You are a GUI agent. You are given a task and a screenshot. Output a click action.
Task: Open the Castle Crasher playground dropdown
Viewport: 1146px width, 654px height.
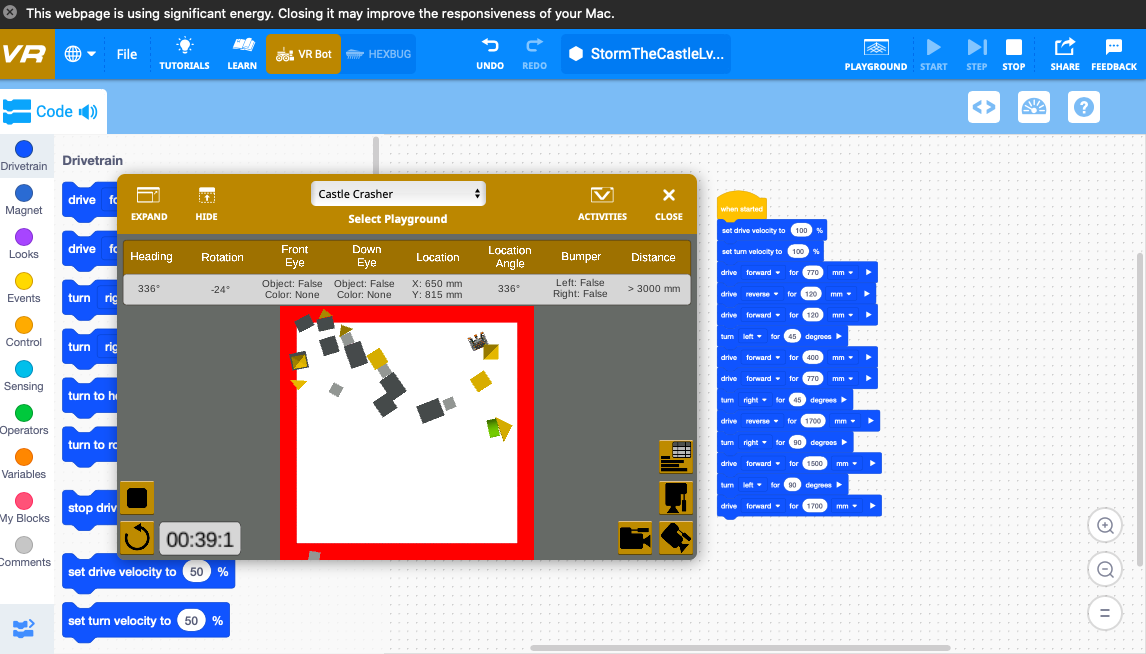point(398,194)
